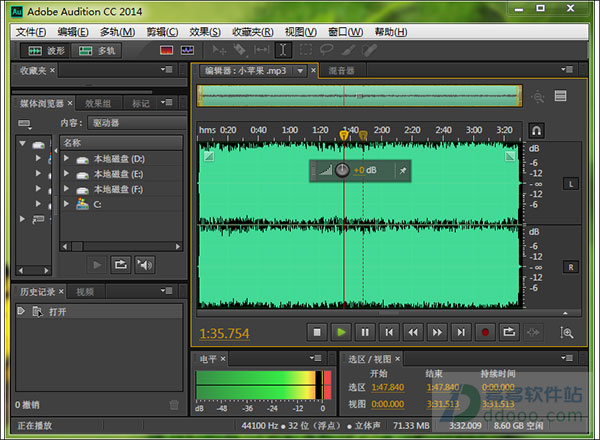
Task: Open the 收藏夹(R) menu
Action: [253, 32]
